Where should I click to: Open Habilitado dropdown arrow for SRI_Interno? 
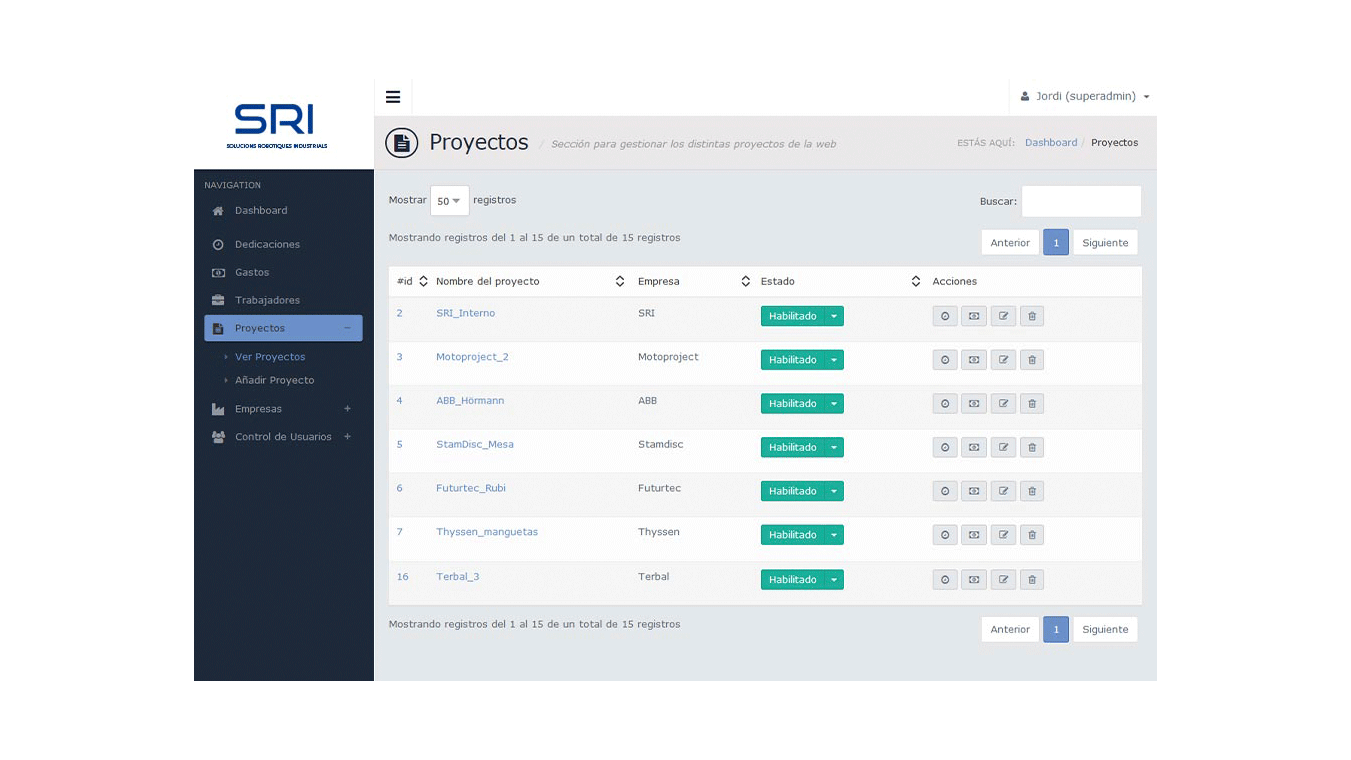(834, 316)
